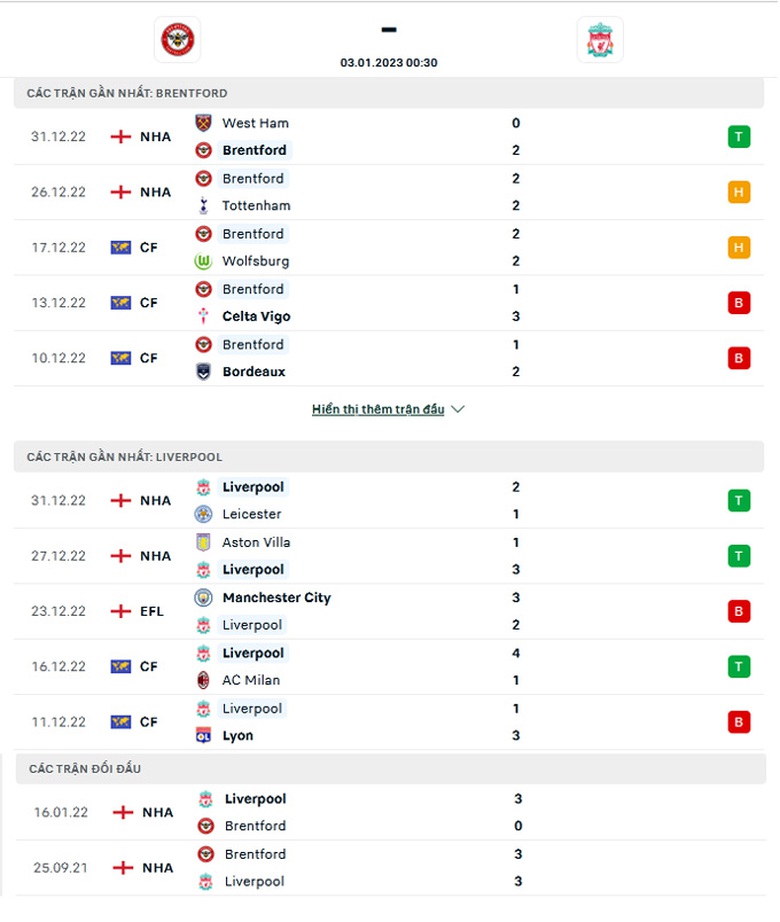This screenshot has width=780, height=922.
Task: Click the Brentford club crest in header
Action: tap(178, 40)
